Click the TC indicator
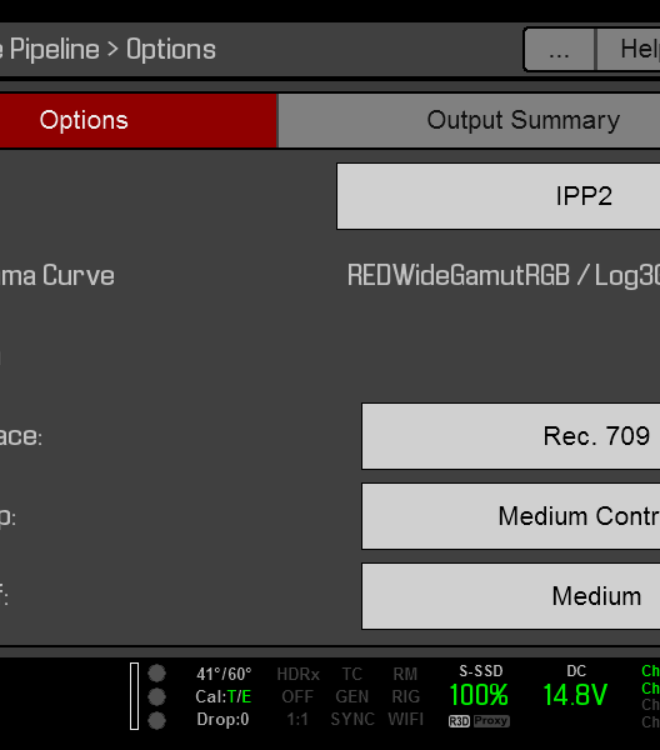This screenshot has width=660, height=750. tap(352, 674)
